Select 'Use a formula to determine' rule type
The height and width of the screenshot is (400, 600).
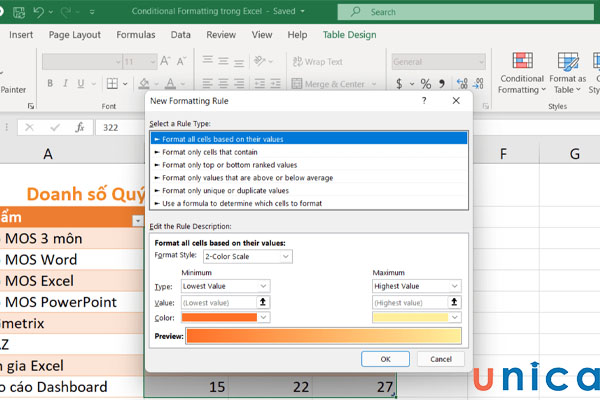pyautogui.click(x=235, y=203)
